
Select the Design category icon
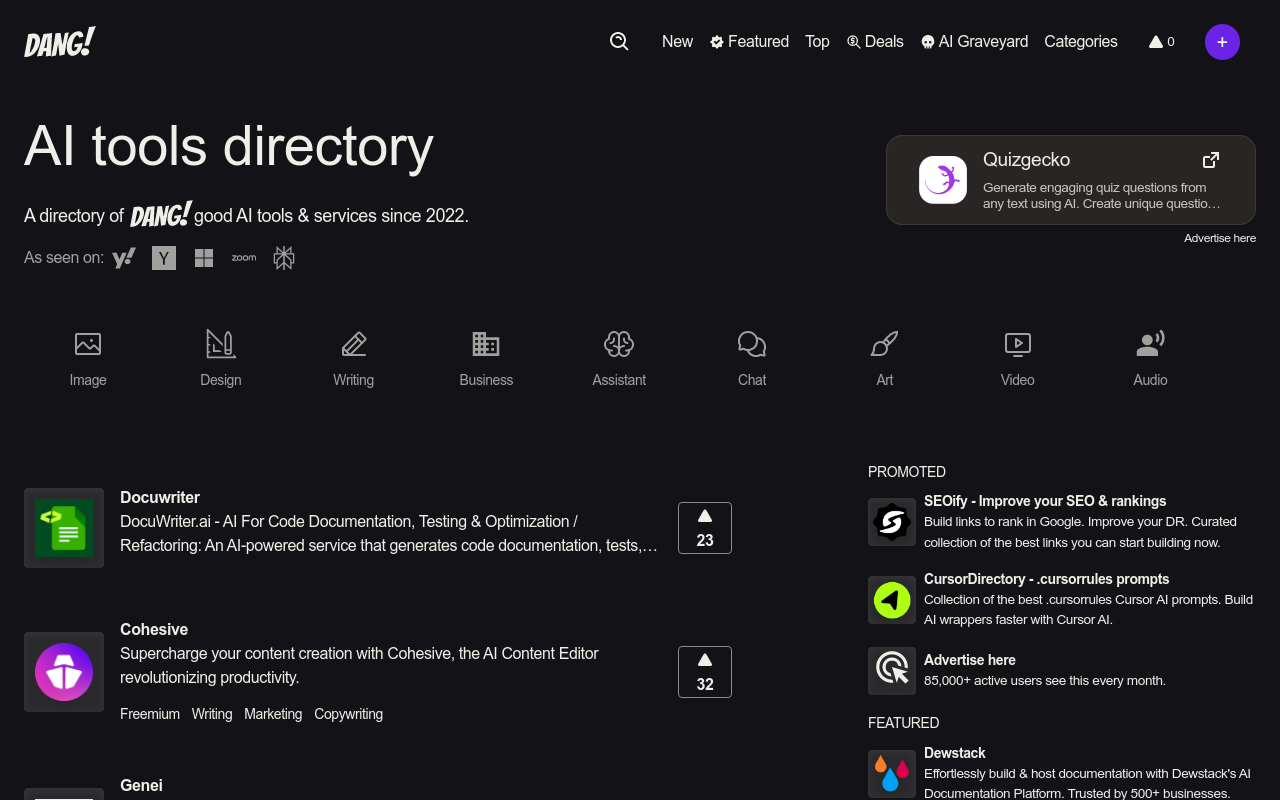(x=221, y=344)
